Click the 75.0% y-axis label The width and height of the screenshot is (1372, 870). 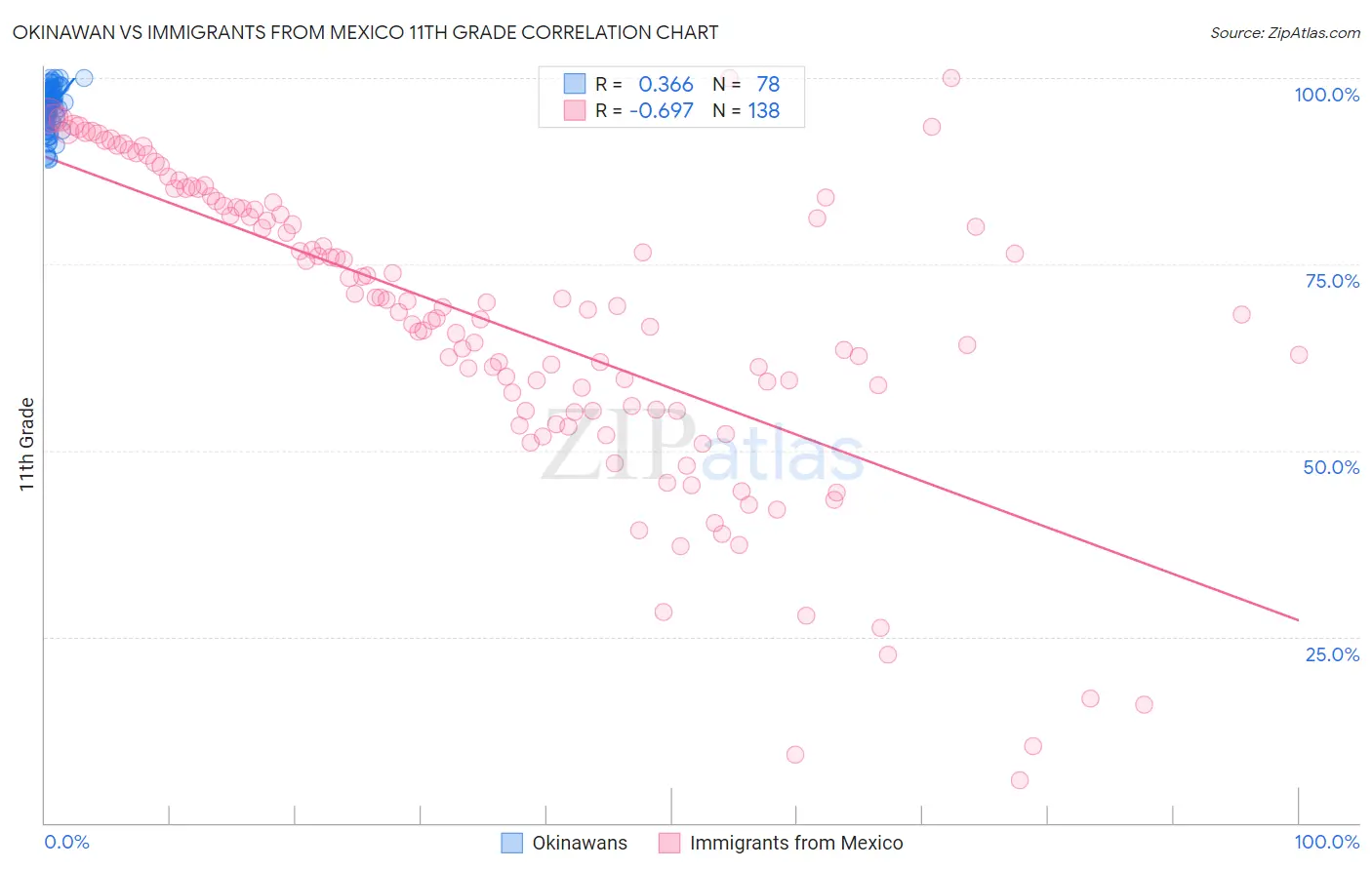pos(1332,281)
